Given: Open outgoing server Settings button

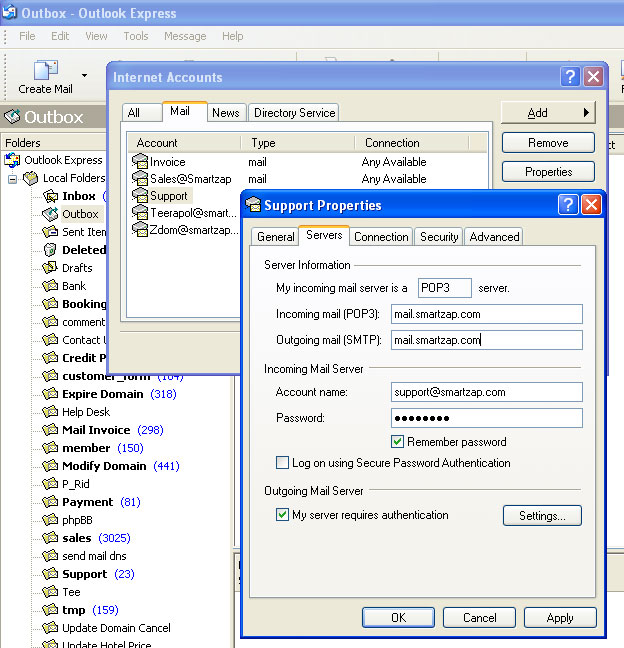Looking at the screenshot, I should (x=542, y=515).
